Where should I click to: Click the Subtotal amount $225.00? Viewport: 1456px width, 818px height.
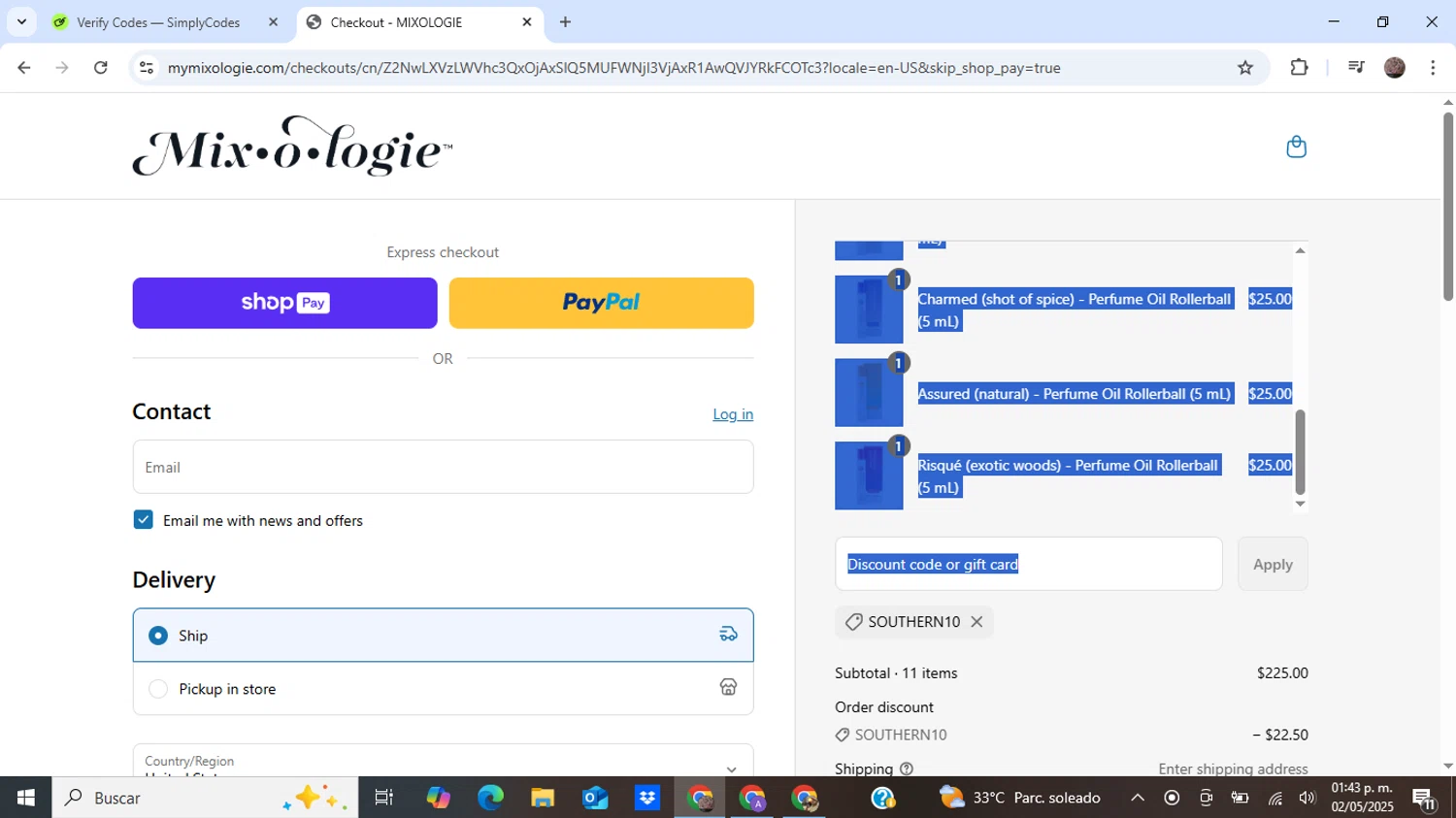point(1282,672)
